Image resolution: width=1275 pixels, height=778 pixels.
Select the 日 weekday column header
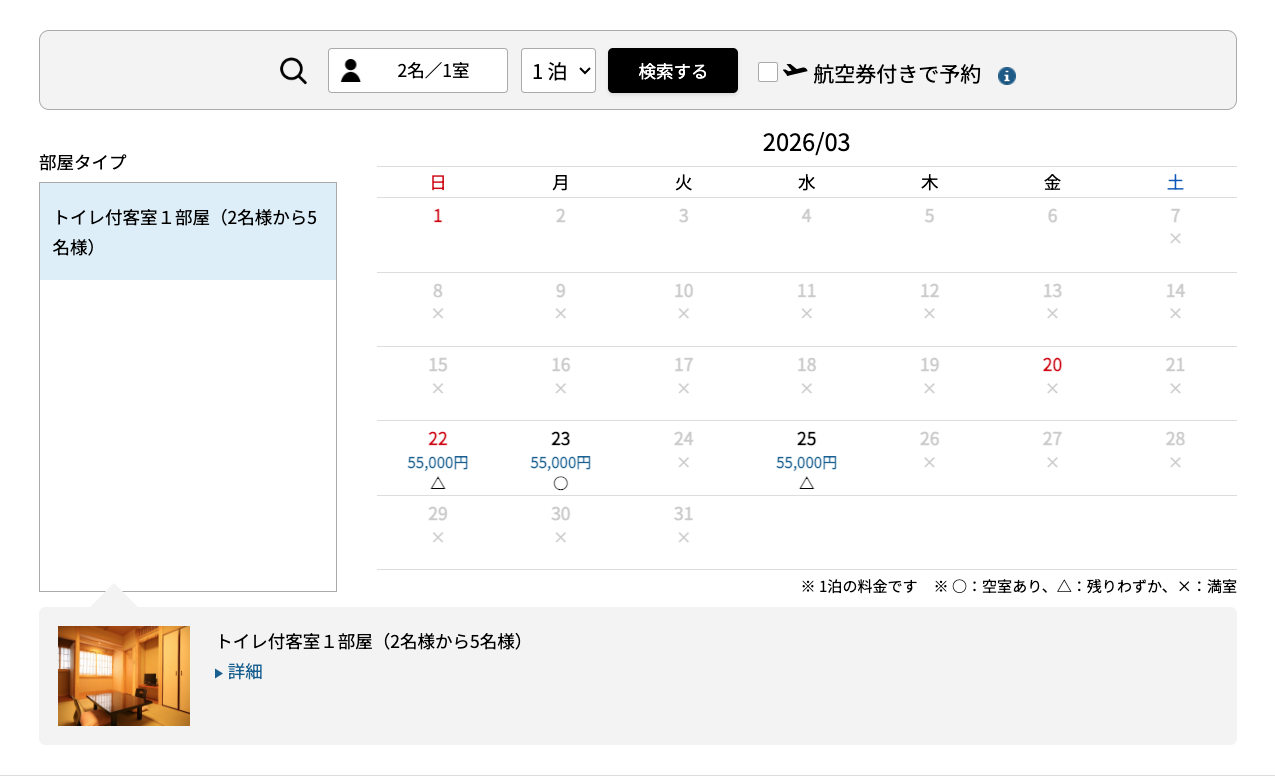click(437, 182)
